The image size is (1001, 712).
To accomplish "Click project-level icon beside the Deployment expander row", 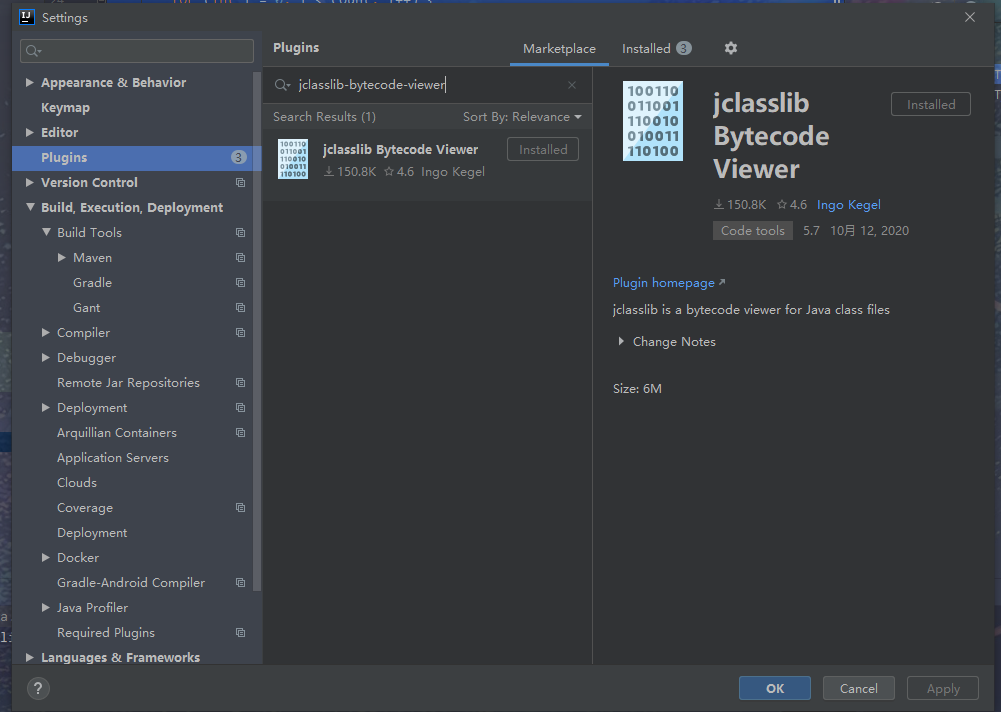I will coord(241,407).
